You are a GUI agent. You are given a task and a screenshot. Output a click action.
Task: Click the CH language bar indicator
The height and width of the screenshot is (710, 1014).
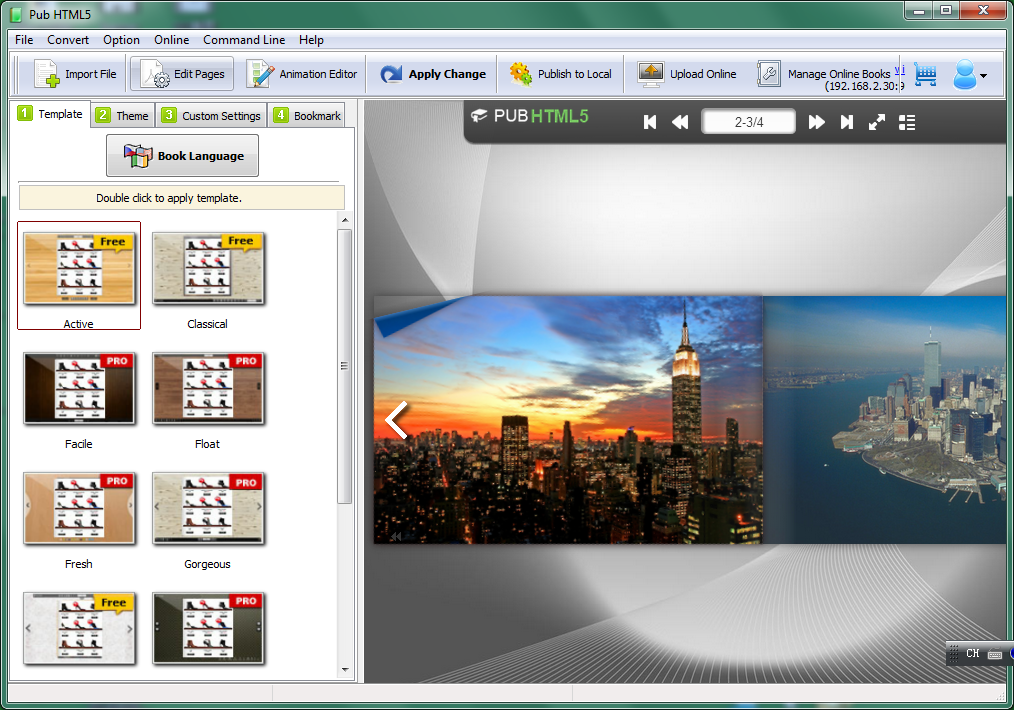pos(973,654)
